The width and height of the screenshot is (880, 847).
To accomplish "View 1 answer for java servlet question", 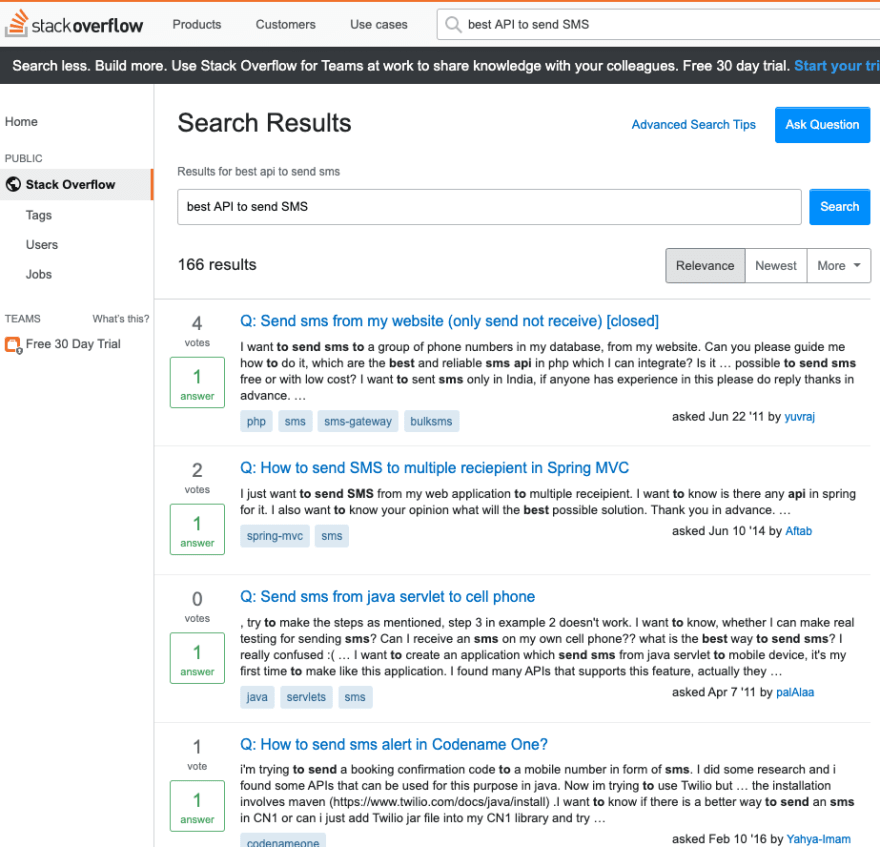I will click(x=197, y=658).
